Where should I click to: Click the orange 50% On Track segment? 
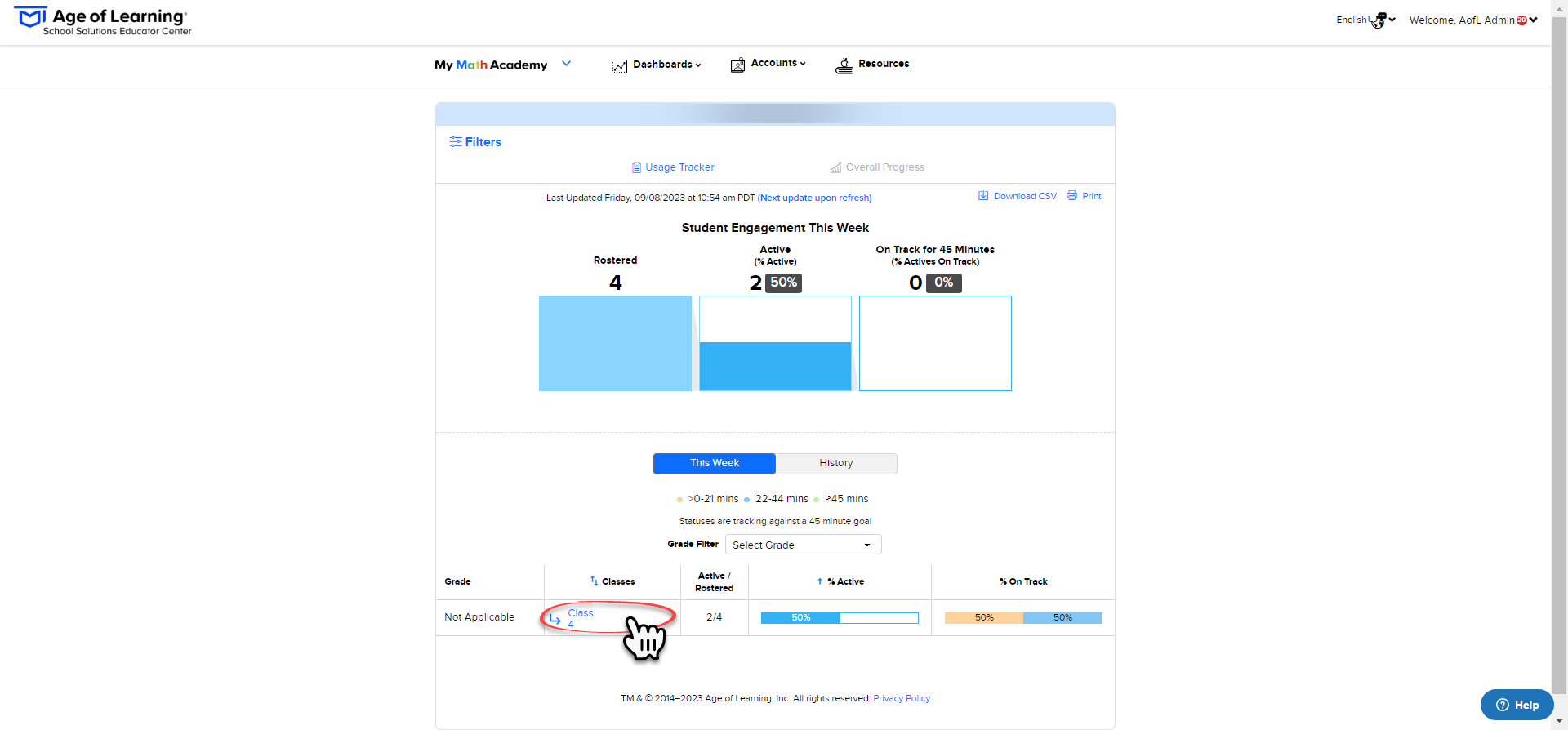[x=984, y=618]
